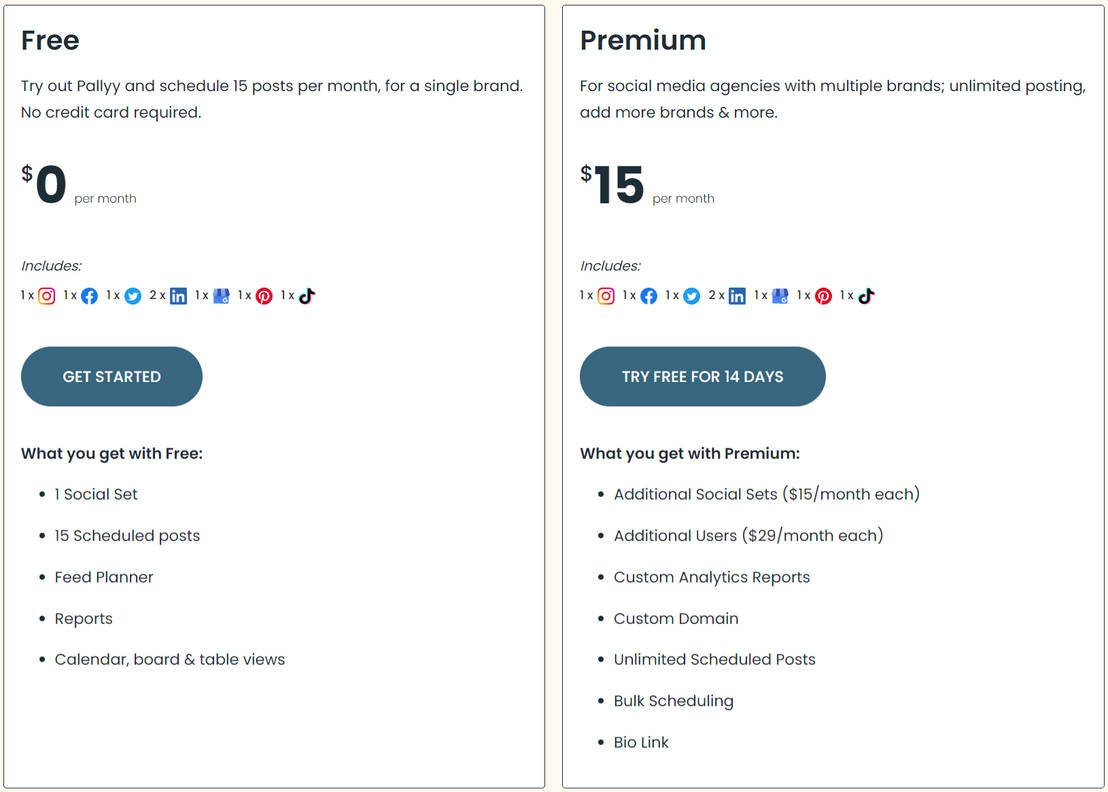Click the Custom Analytics Reports list item
The height and width of the screenshot is (792, 1108).
point(711,577)
